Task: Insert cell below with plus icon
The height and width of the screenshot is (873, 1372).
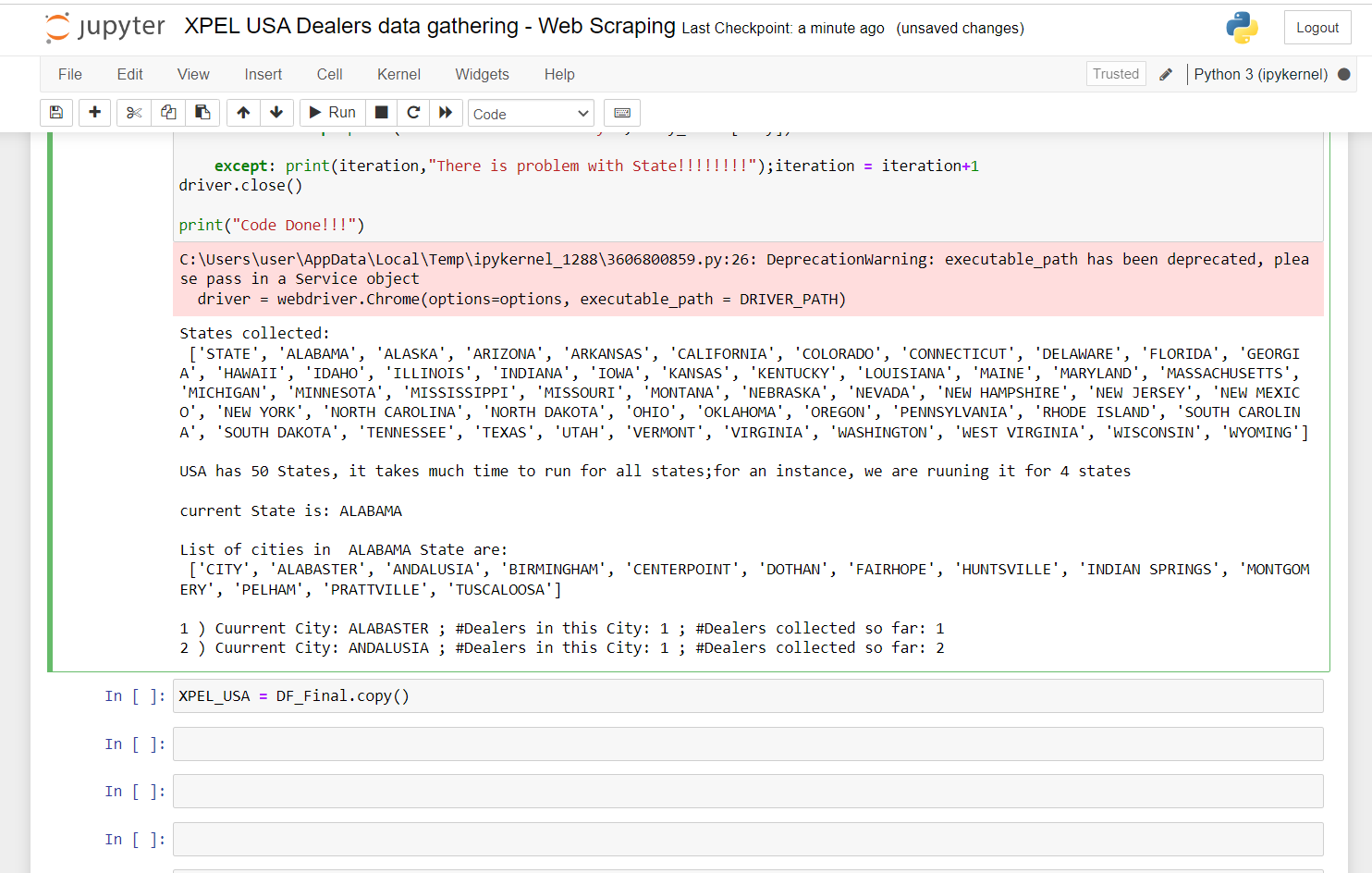Action: click(x=94, y=113)
